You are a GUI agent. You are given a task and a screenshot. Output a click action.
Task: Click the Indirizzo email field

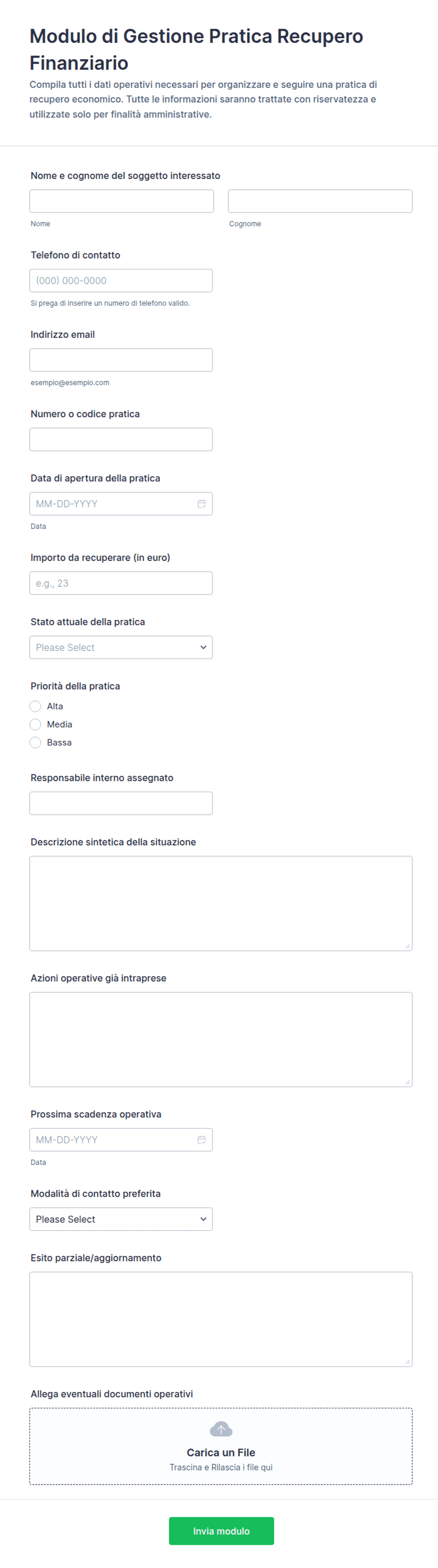[121, 360]
